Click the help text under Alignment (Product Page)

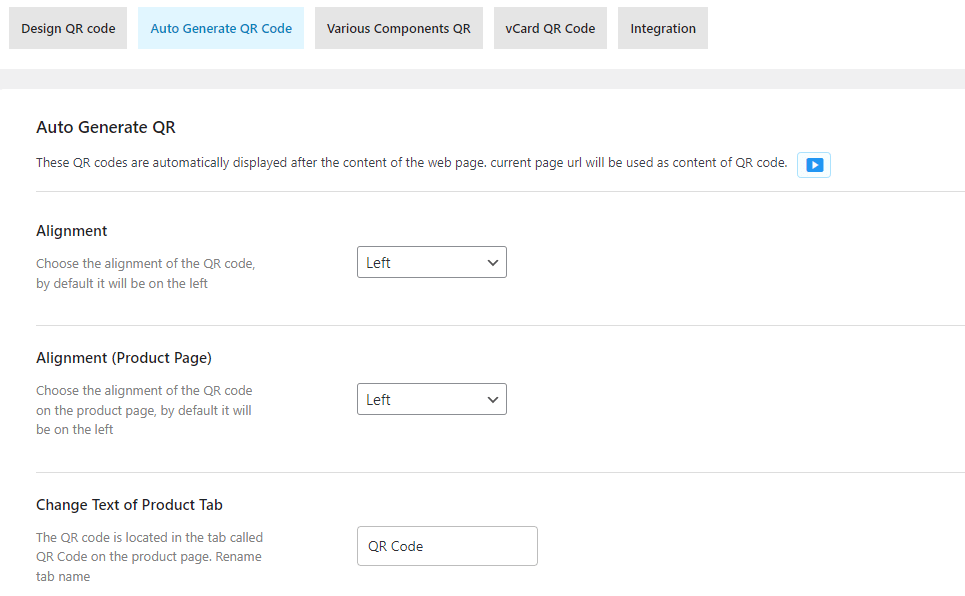[x=144, y=410]
